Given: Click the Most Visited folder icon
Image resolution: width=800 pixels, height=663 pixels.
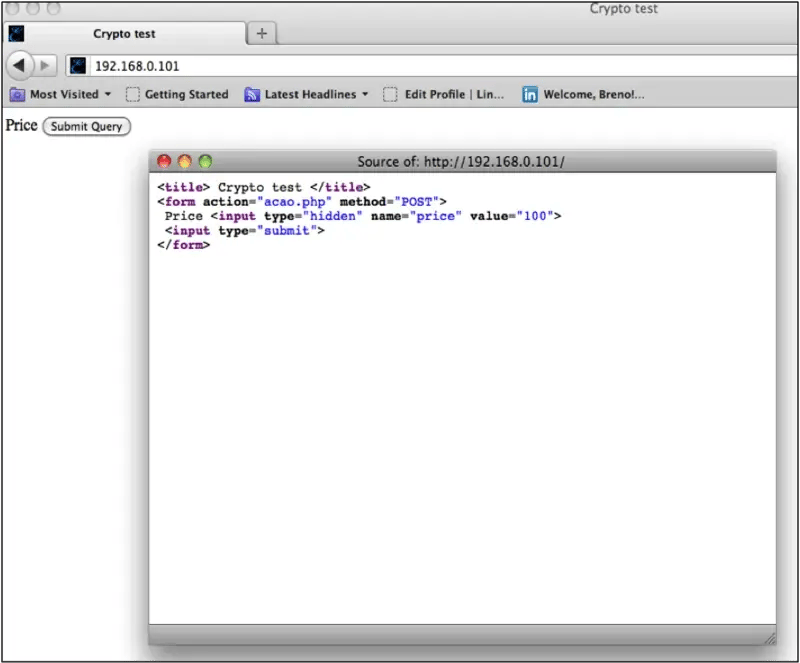Looking at the screenshot, I should point(17,94).
